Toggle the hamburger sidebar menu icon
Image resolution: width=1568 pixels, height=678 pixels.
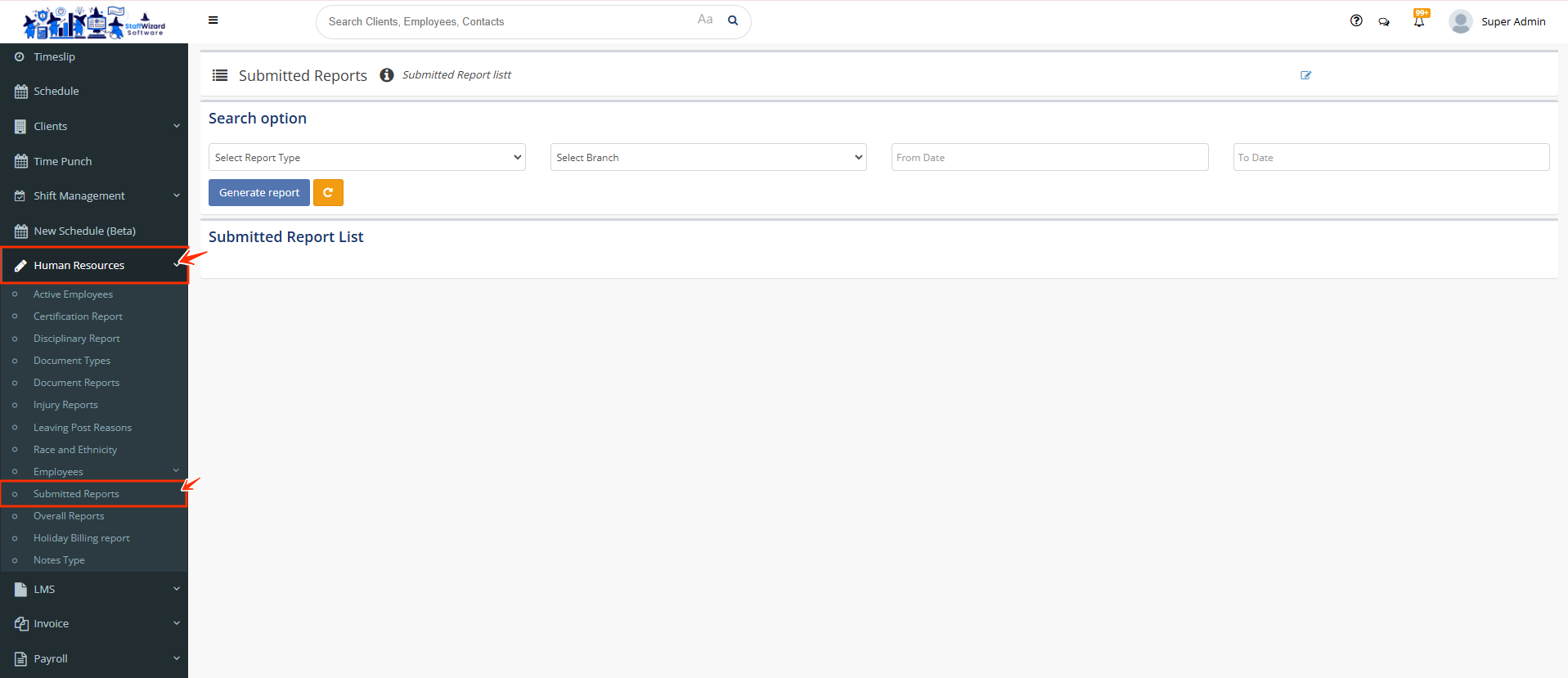coord(213,20)
